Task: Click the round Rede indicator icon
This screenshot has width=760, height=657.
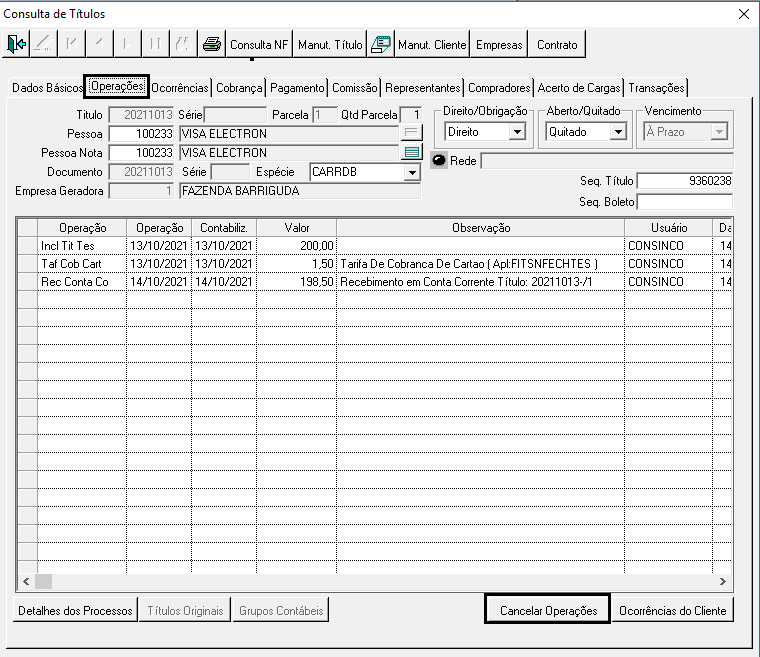Action: pos(439,160)
